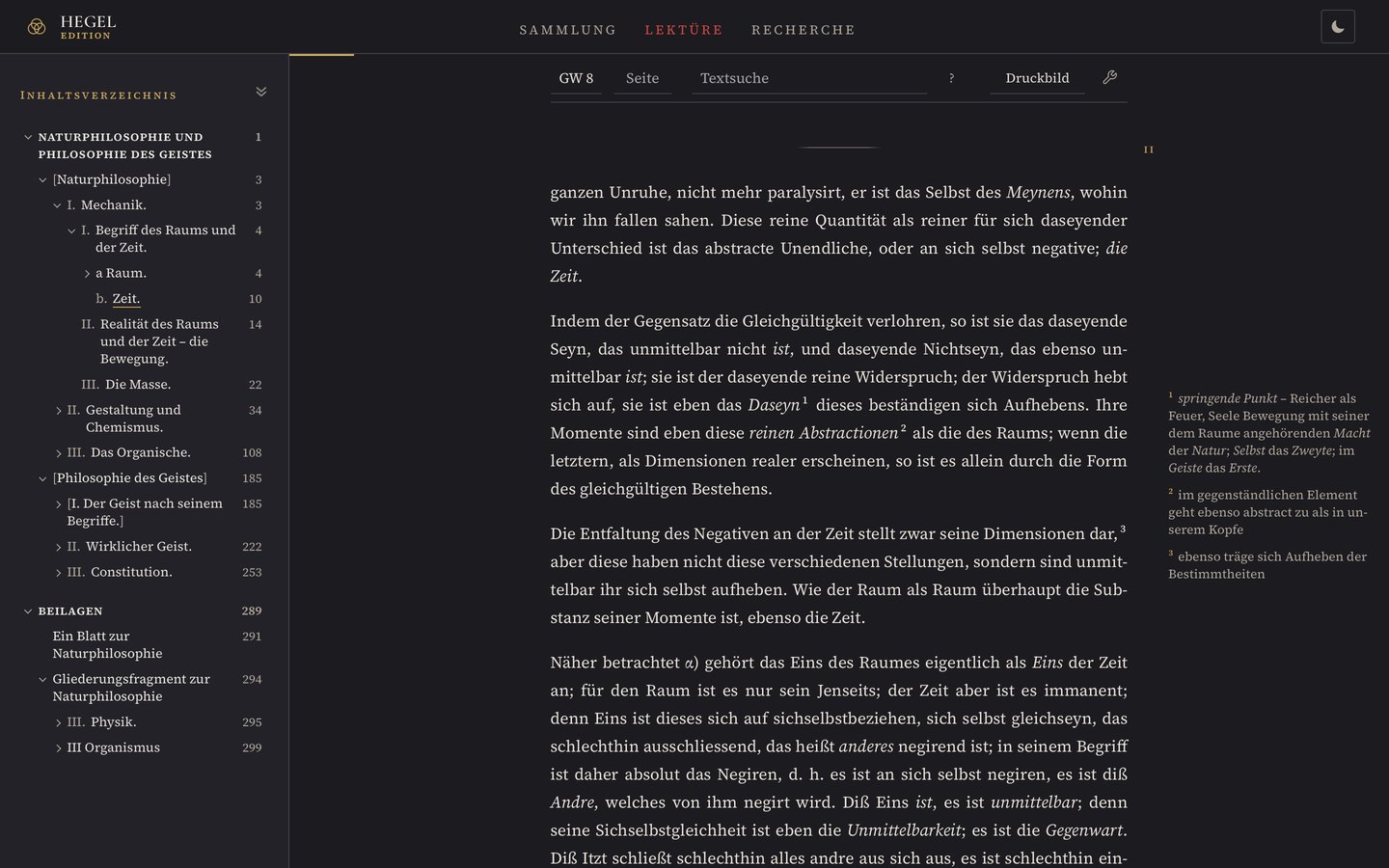The image size is (1389, 868).
Task: Collapse all entries with double-chevron icon
Action: pos(261,92)
